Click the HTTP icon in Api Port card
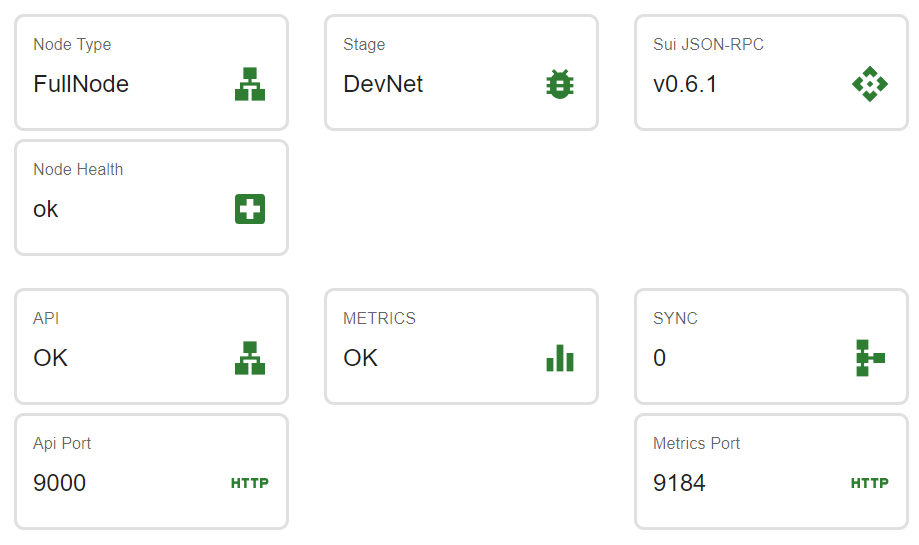Image resolution: width=919 pixels, height=545 pixels. coord(250,483)
